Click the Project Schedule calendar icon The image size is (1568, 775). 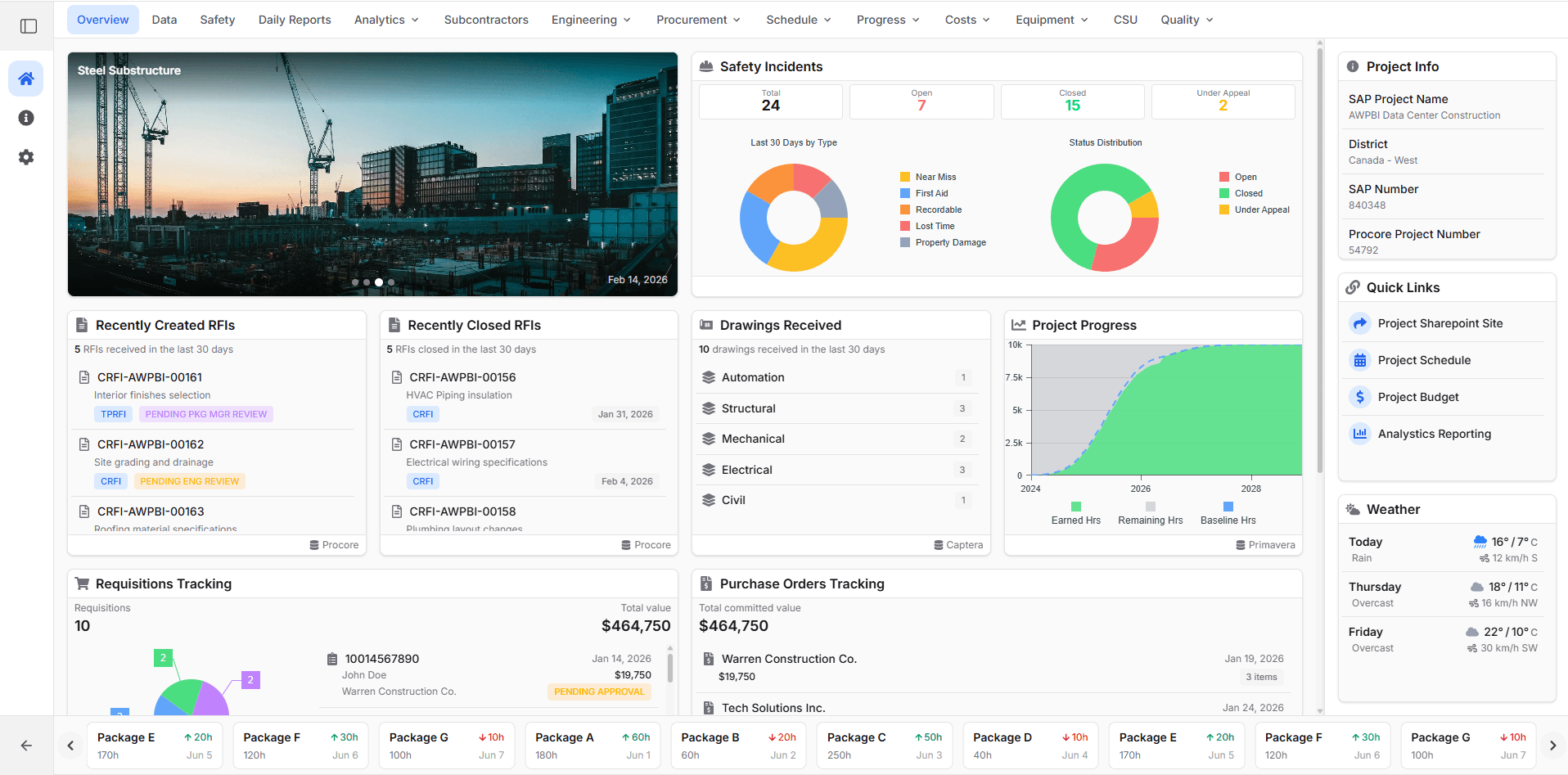pos(1360,360)
